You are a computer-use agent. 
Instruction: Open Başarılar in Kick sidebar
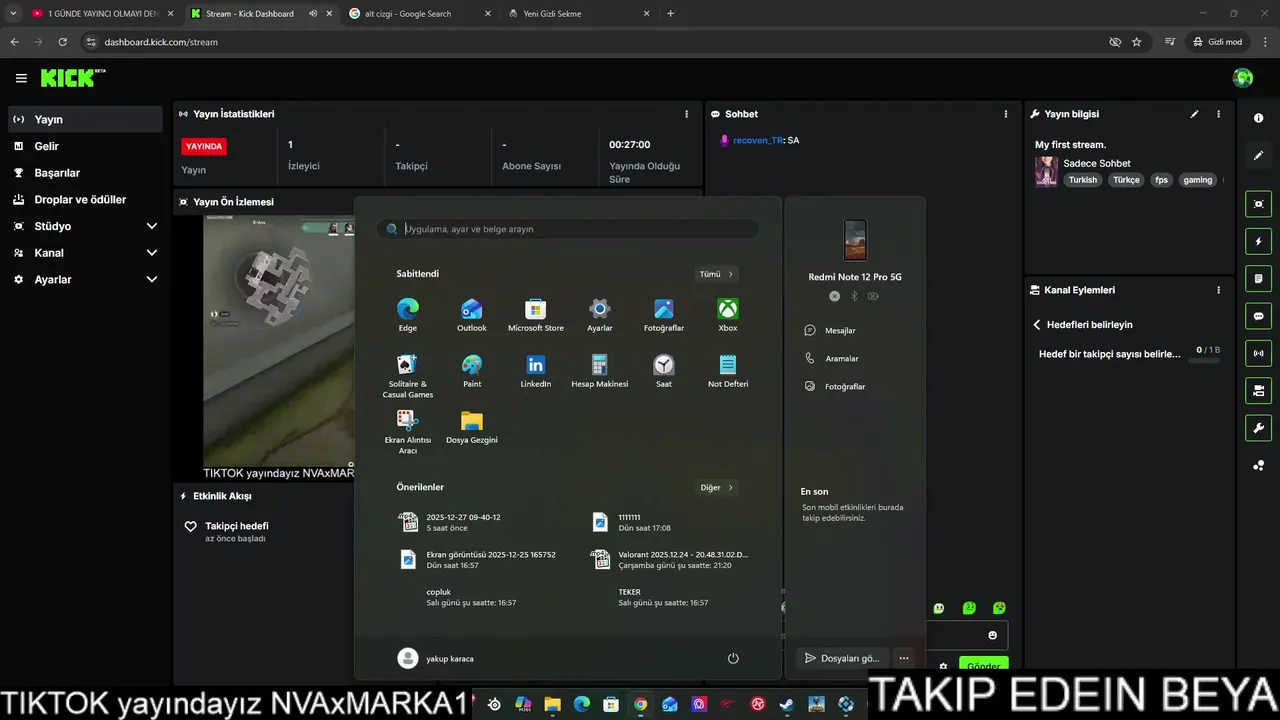(x=85, y=173)
